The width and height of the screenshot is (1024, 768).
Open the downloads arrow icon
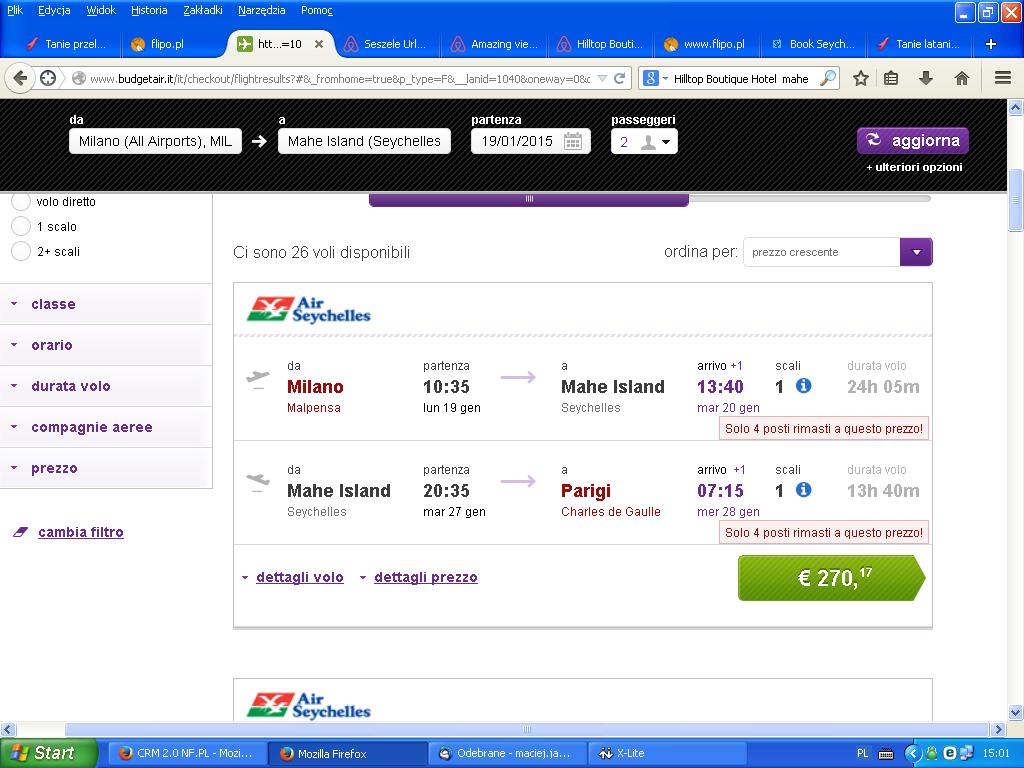click(x=925, y=78)
